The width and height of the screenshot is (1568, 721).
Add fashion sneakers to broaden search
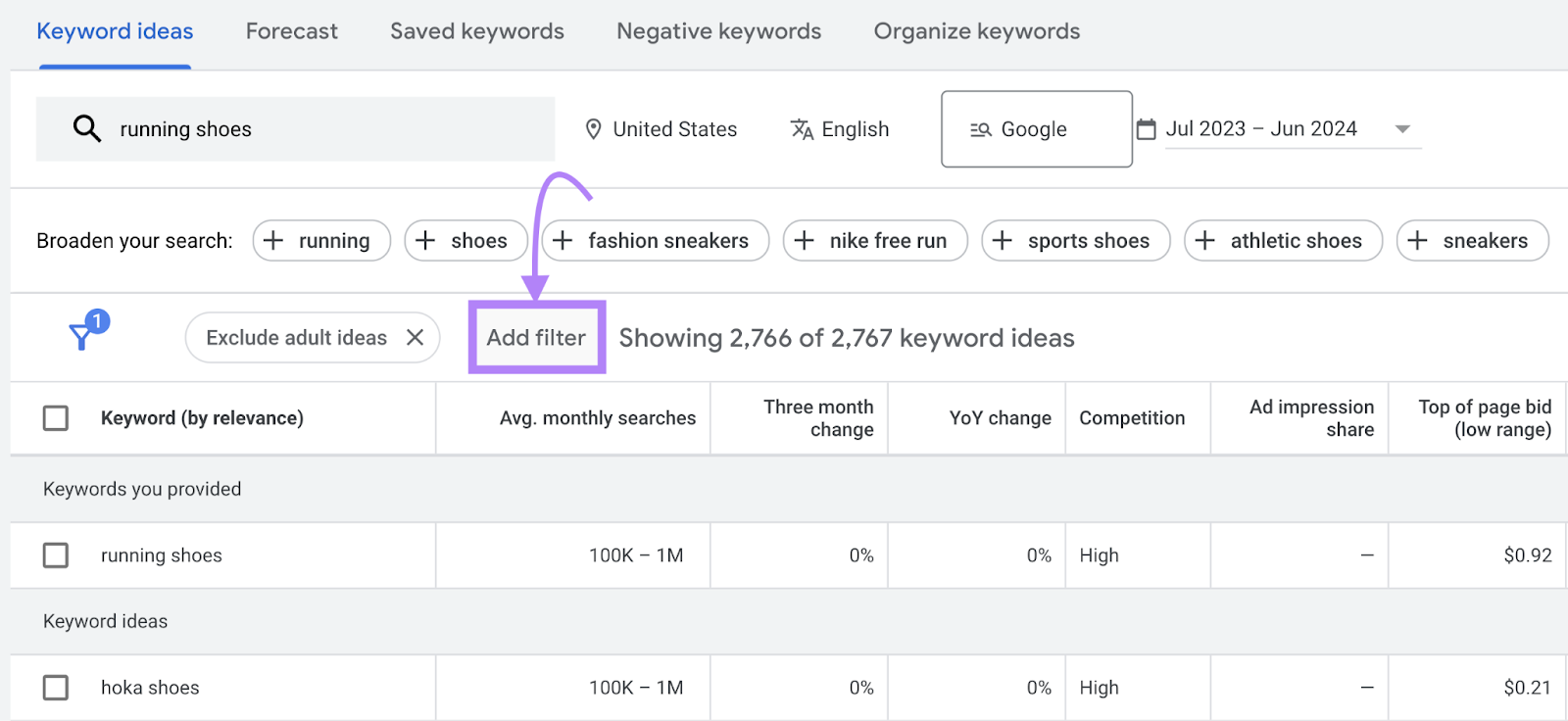click(656, 240)
